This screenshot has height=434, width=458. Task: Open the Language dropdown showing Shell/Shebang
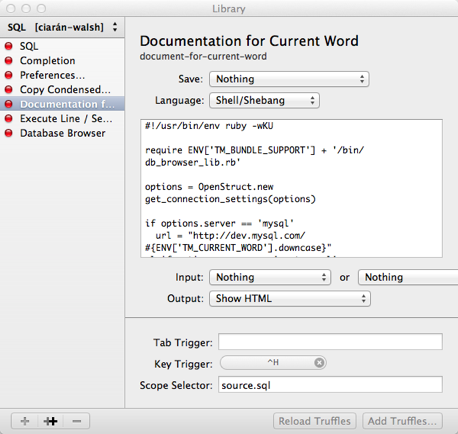pyautogui.click(x=264, y=100)
